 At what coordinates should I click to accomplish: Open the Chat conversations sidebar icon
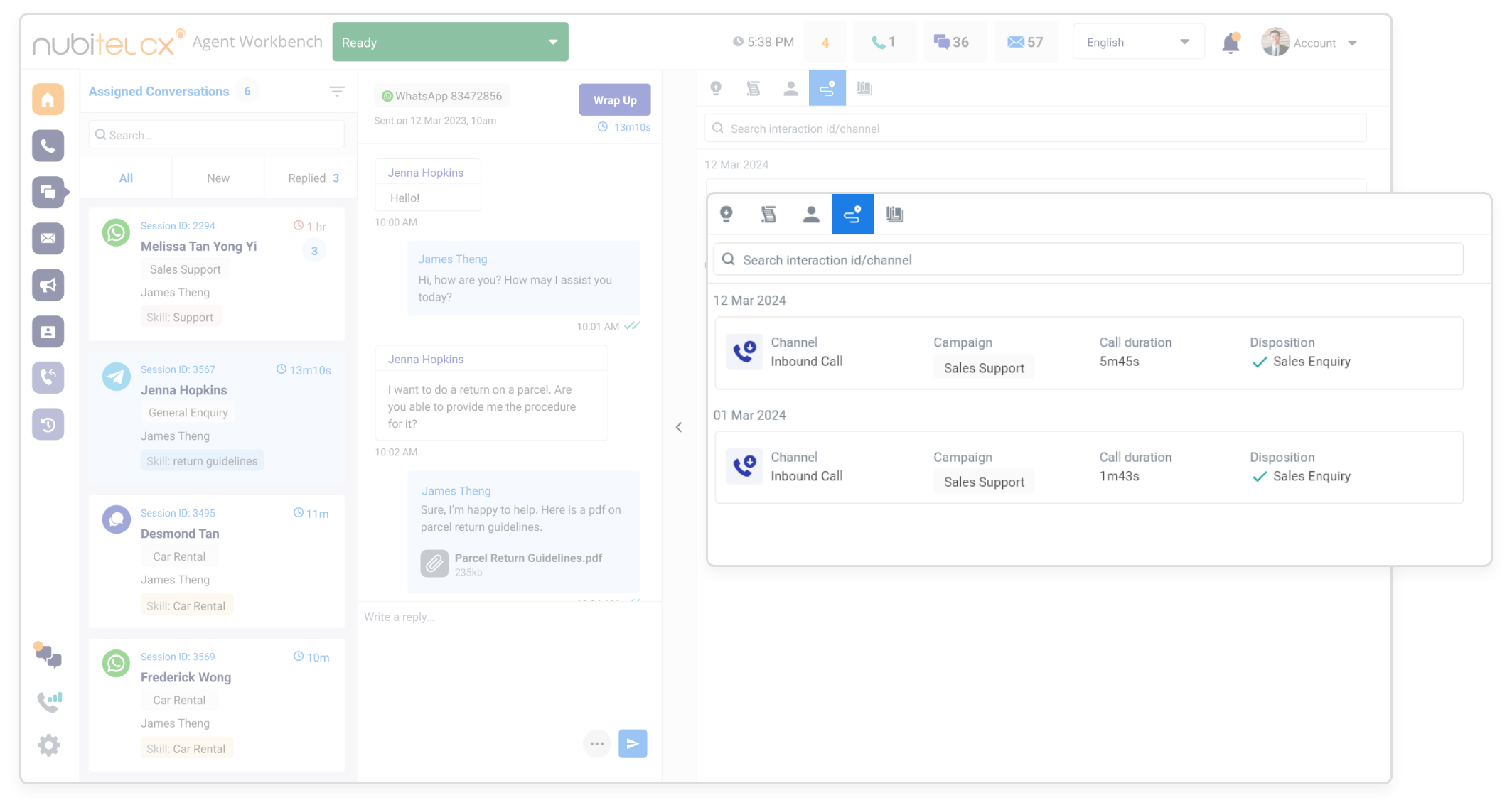tap(48, 193)
